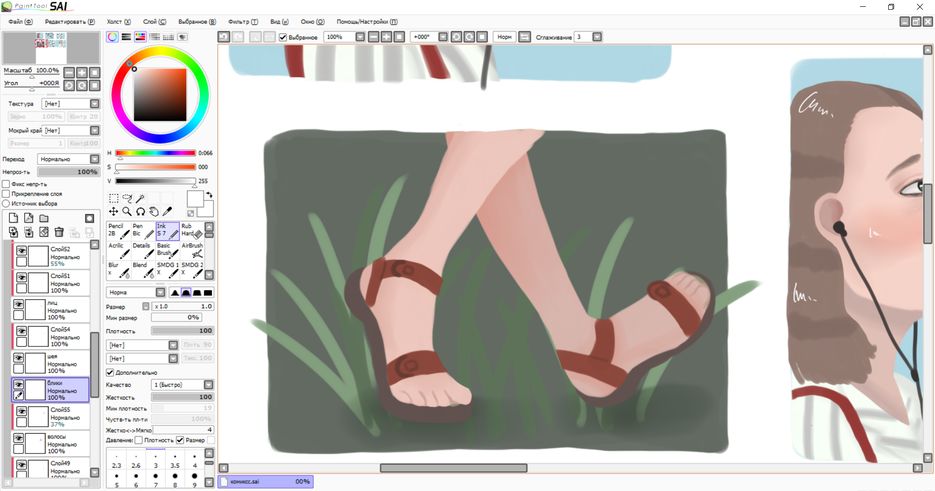Click the undo arrow in the toolbar

[x=224, y=37]
